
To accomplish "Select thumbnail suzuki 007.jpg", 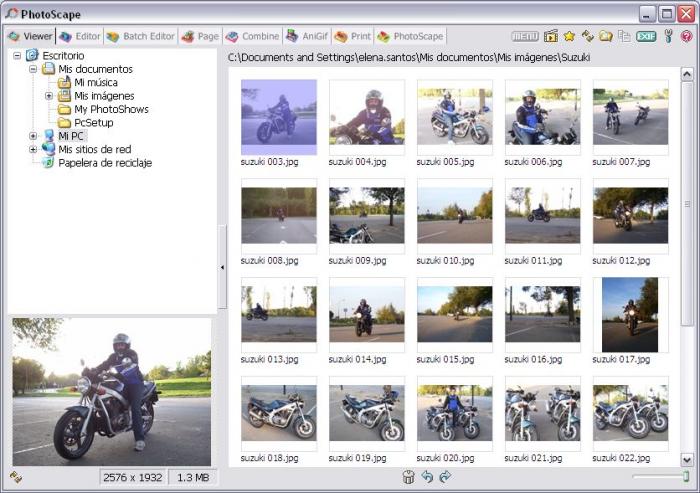I will tap(630, 117).
